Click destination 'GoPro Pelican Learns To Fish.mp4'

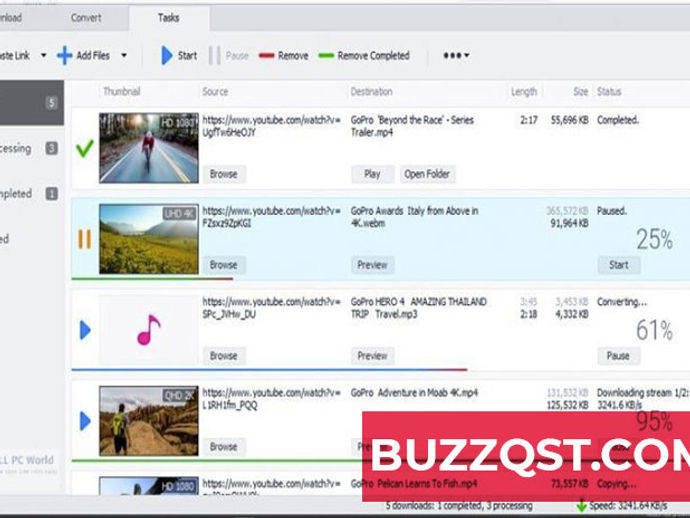pyautogui.click(x=414, y=484)
